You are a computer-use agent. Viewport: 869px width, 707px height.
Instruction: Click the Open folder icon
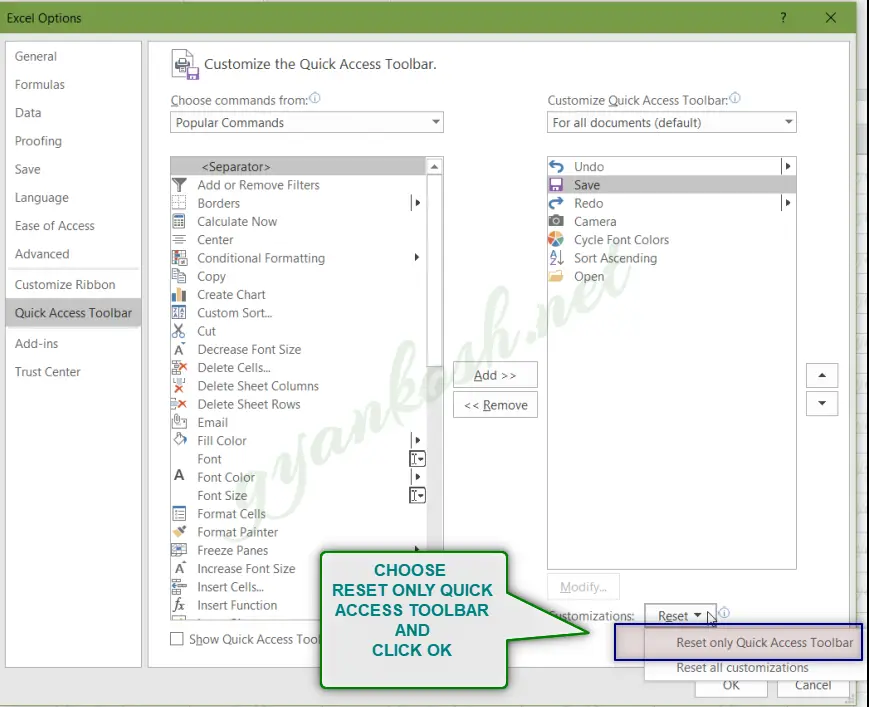(x=556, y=276)
